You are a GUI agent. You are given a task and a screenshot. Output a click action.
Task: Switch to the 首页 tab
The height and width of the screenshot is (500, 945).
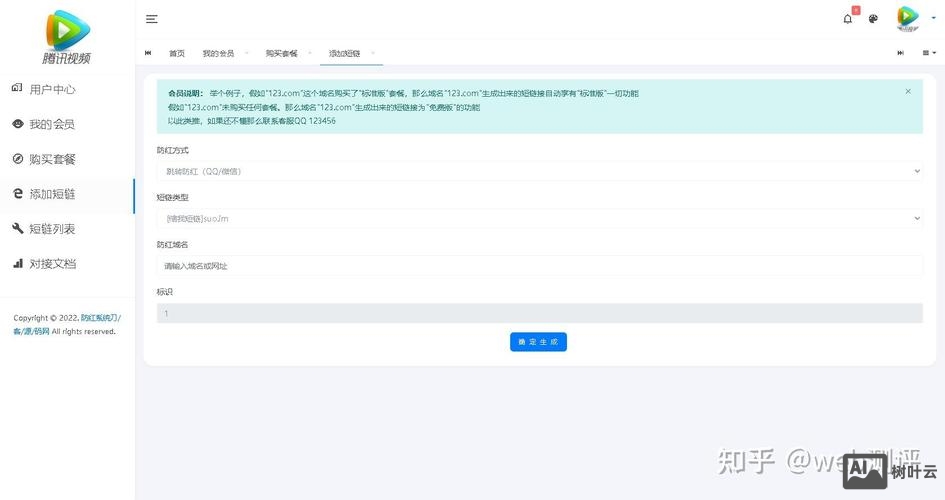click(x=177, y=53)
